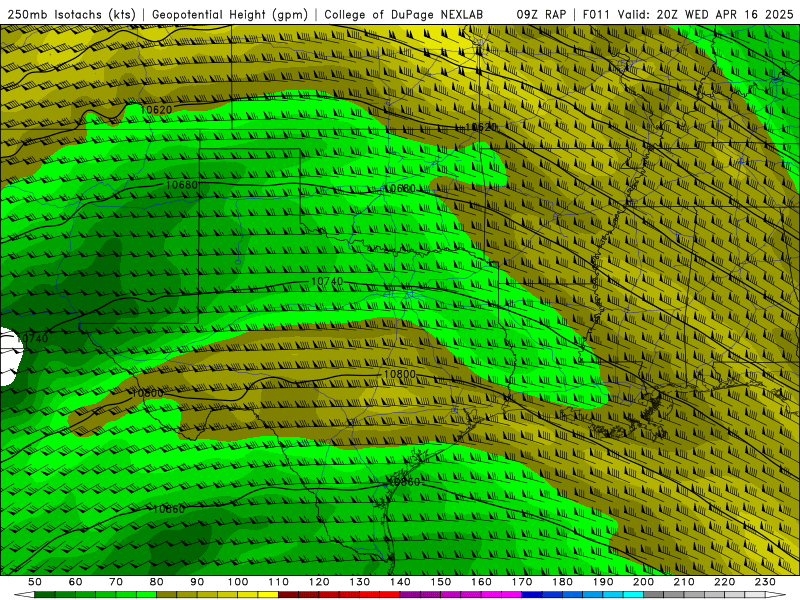The image size is (800, 600).
Task: Select the cyan swatch just before 200
Action: [634, 595]
